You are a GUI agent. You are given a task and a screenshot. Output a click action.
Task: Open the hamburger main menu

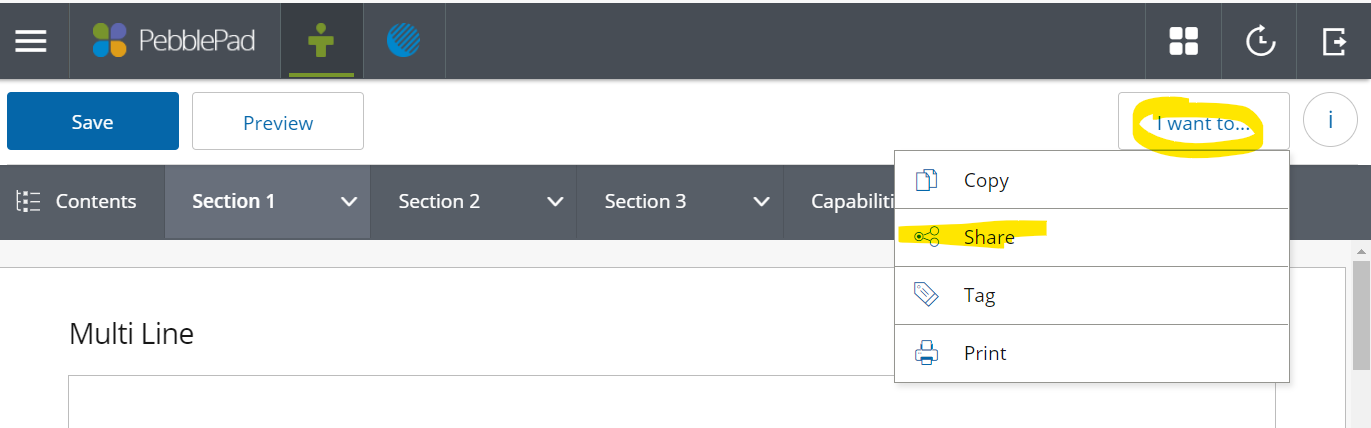tap(31, 41)
